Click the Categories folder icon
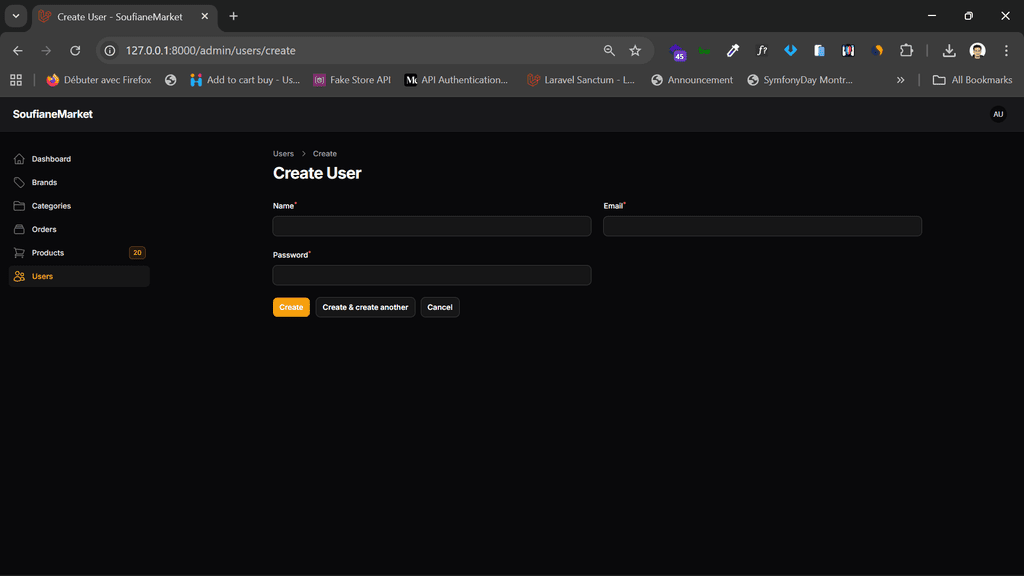 coord(19,206)
